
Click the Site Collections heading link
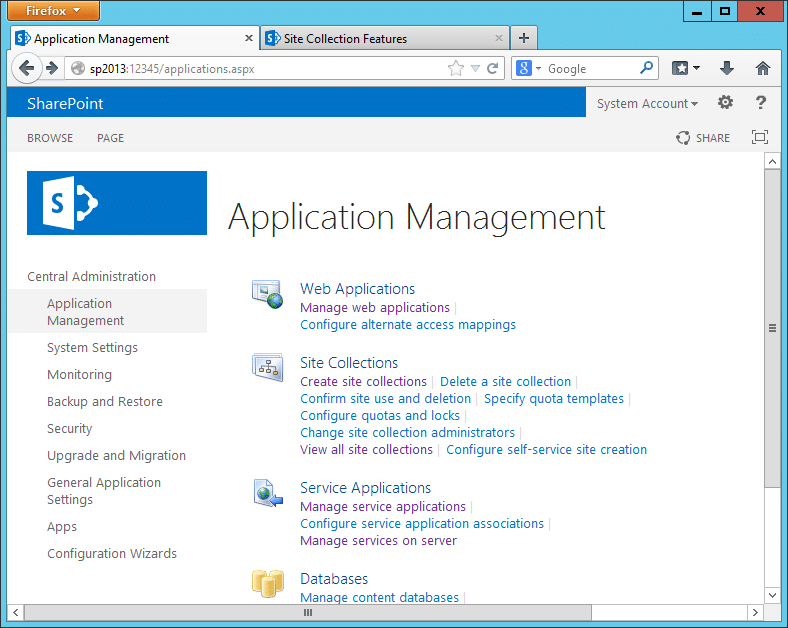click(349, 363)
